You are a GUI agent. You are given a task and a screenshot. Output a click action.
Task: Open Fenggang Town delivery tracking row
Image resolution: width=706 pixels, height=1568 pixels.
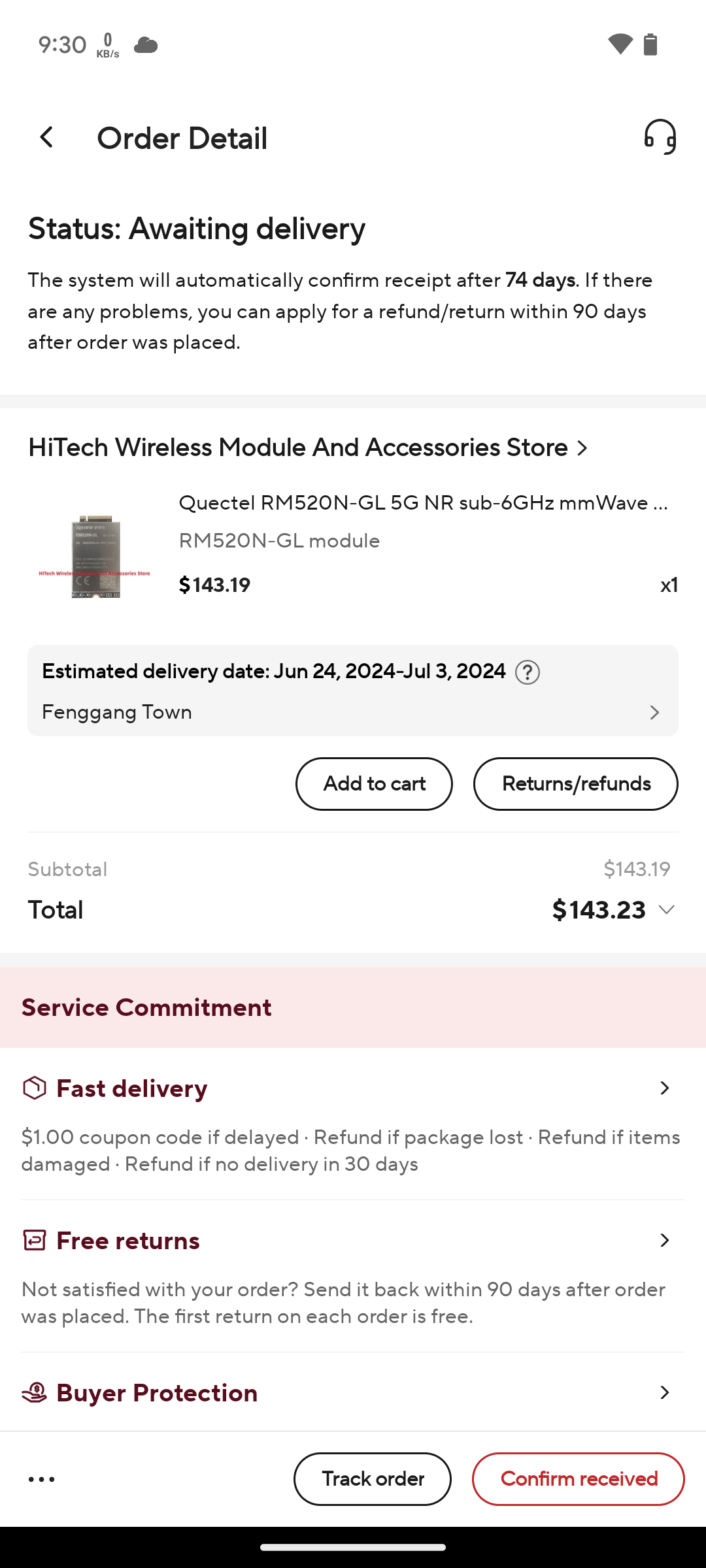tap(353, 712)
